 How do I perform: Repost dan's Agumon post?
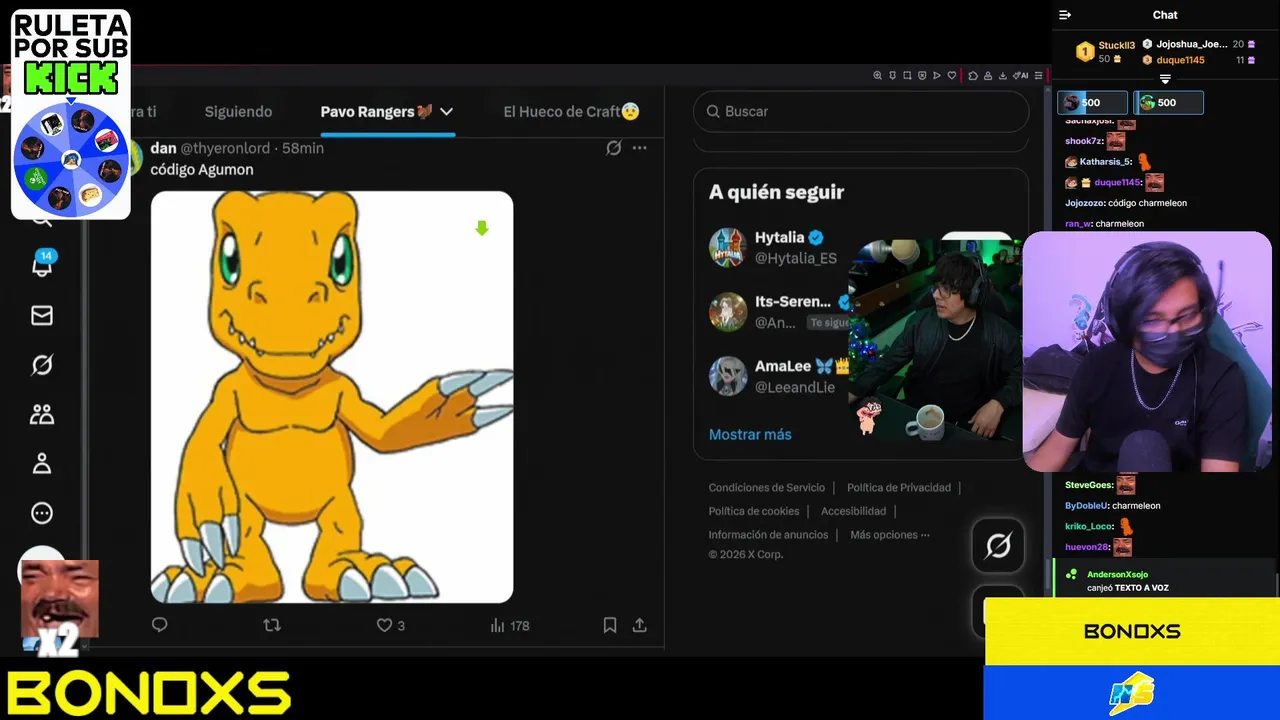271,625
